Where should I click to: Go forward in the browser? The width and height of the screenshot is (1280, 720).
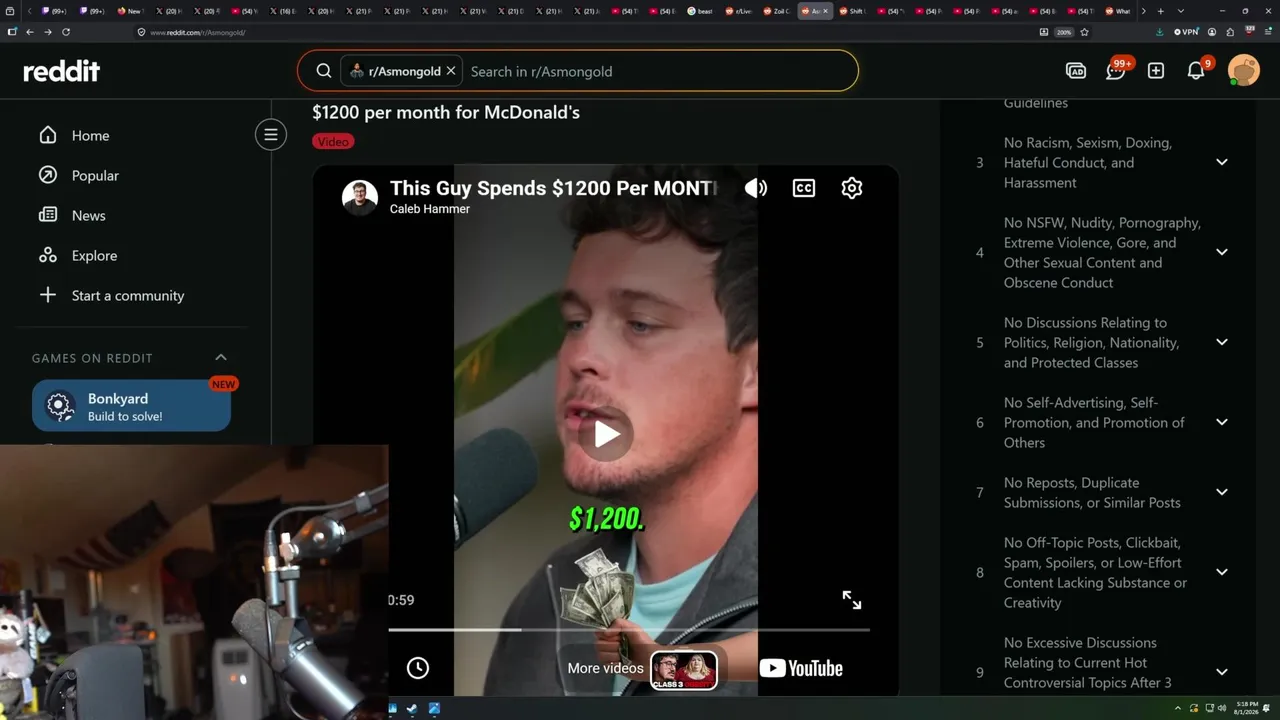(x=48, y=32)
